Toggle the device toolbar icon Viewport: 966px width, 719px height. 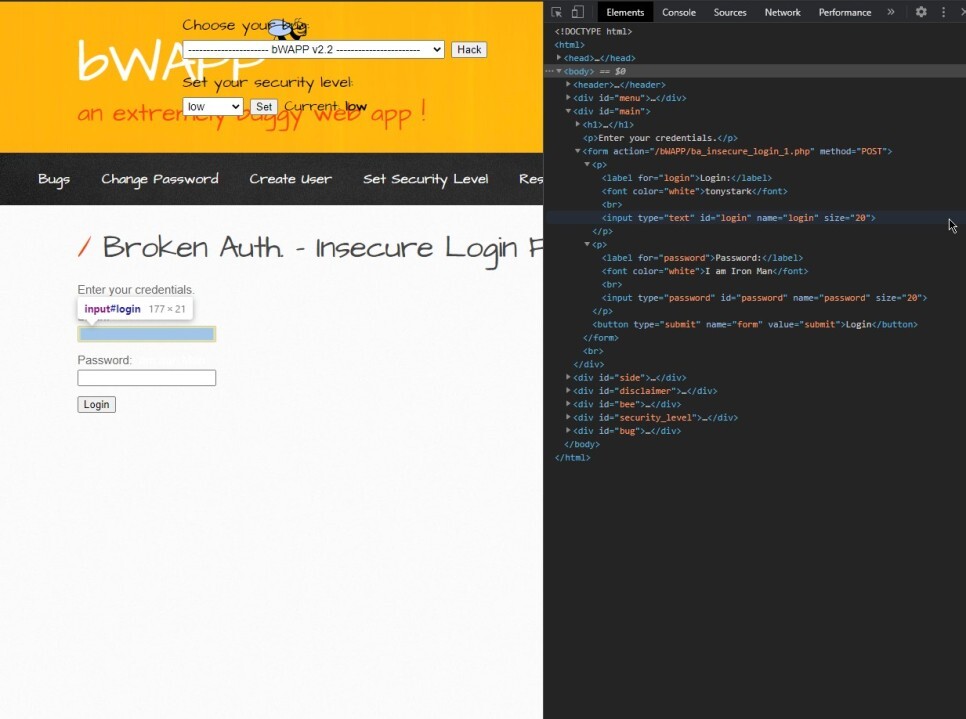pyautogui.click(x=577, y=12)
